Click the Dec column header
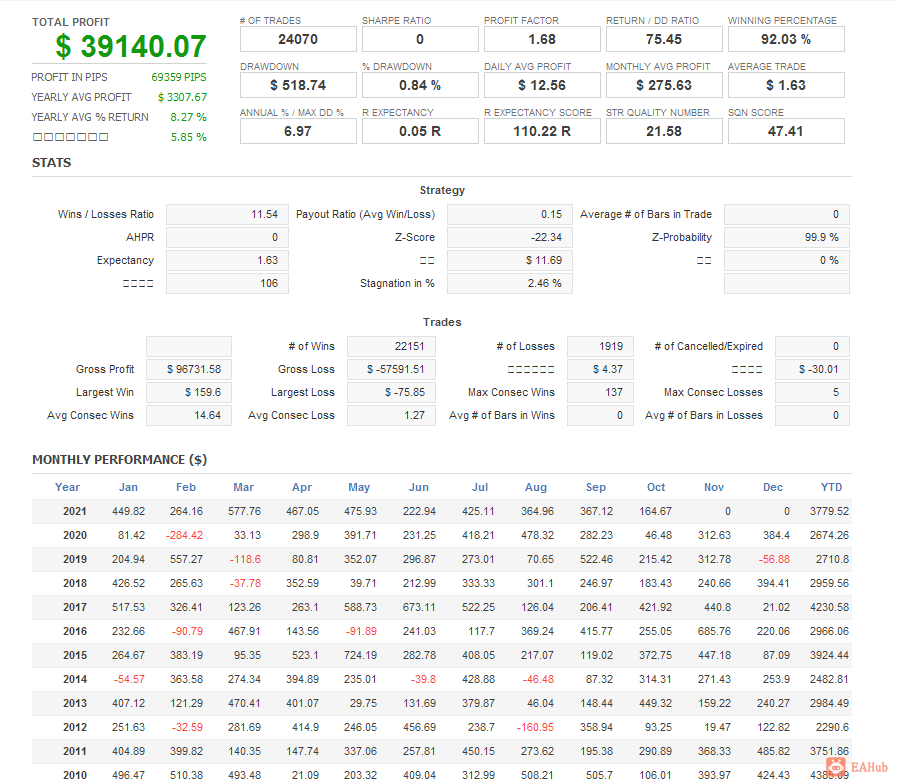Screen dimensions: 897x782 pos(773,487)
